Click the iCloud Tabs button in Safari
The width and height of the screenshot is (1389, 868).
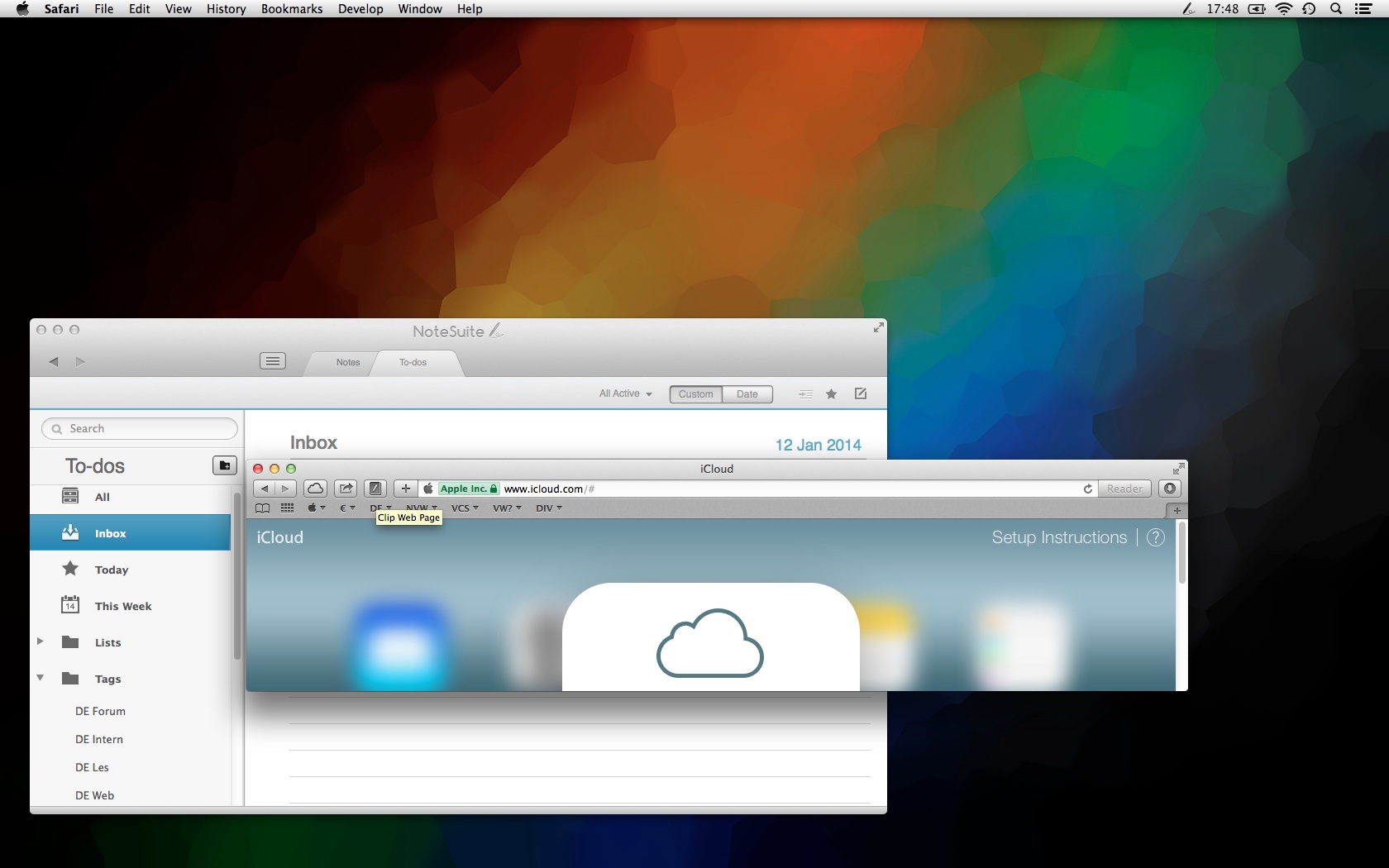(x=315, y=489)
